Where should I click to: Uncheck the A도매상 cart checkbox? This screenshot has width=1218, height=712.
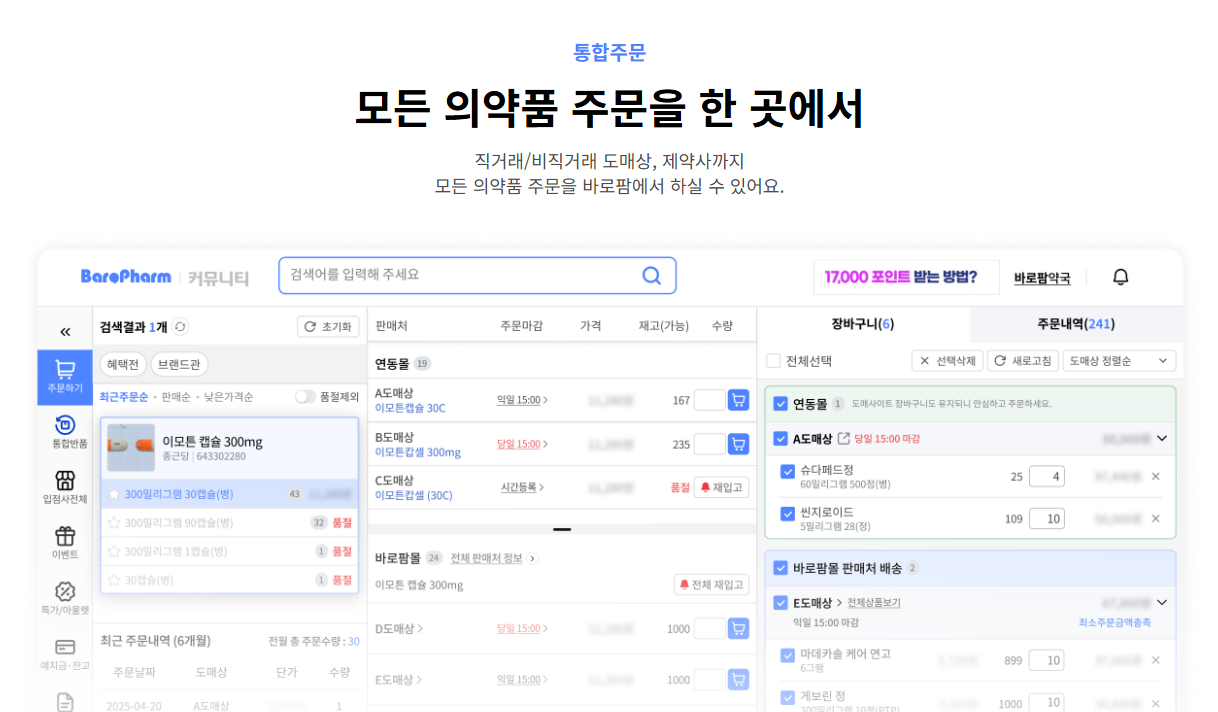[x=781, y=438]
